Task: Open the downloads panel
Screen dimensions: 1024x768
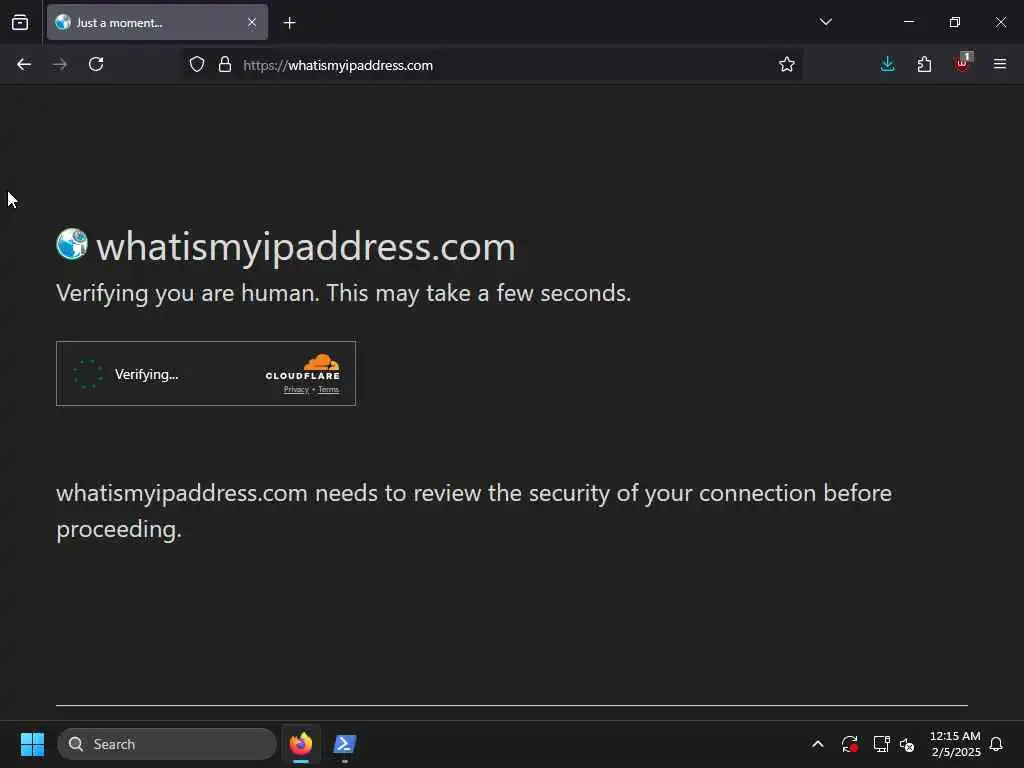Action: 888,65
